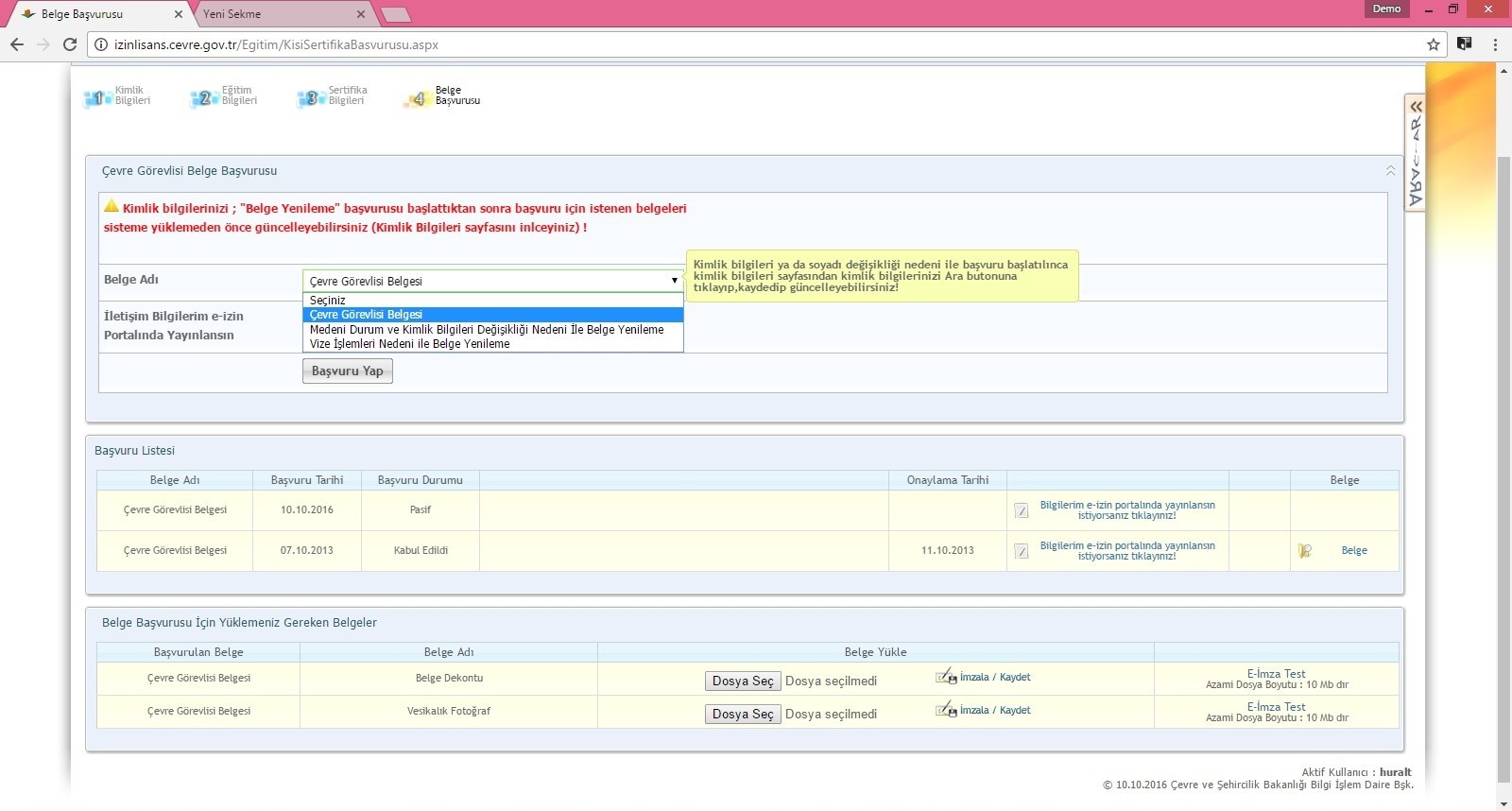The width and height of the screenshot is (1512, 811).
Task: Click the 'Belge Yükle' column header
Action: (876, 652)
